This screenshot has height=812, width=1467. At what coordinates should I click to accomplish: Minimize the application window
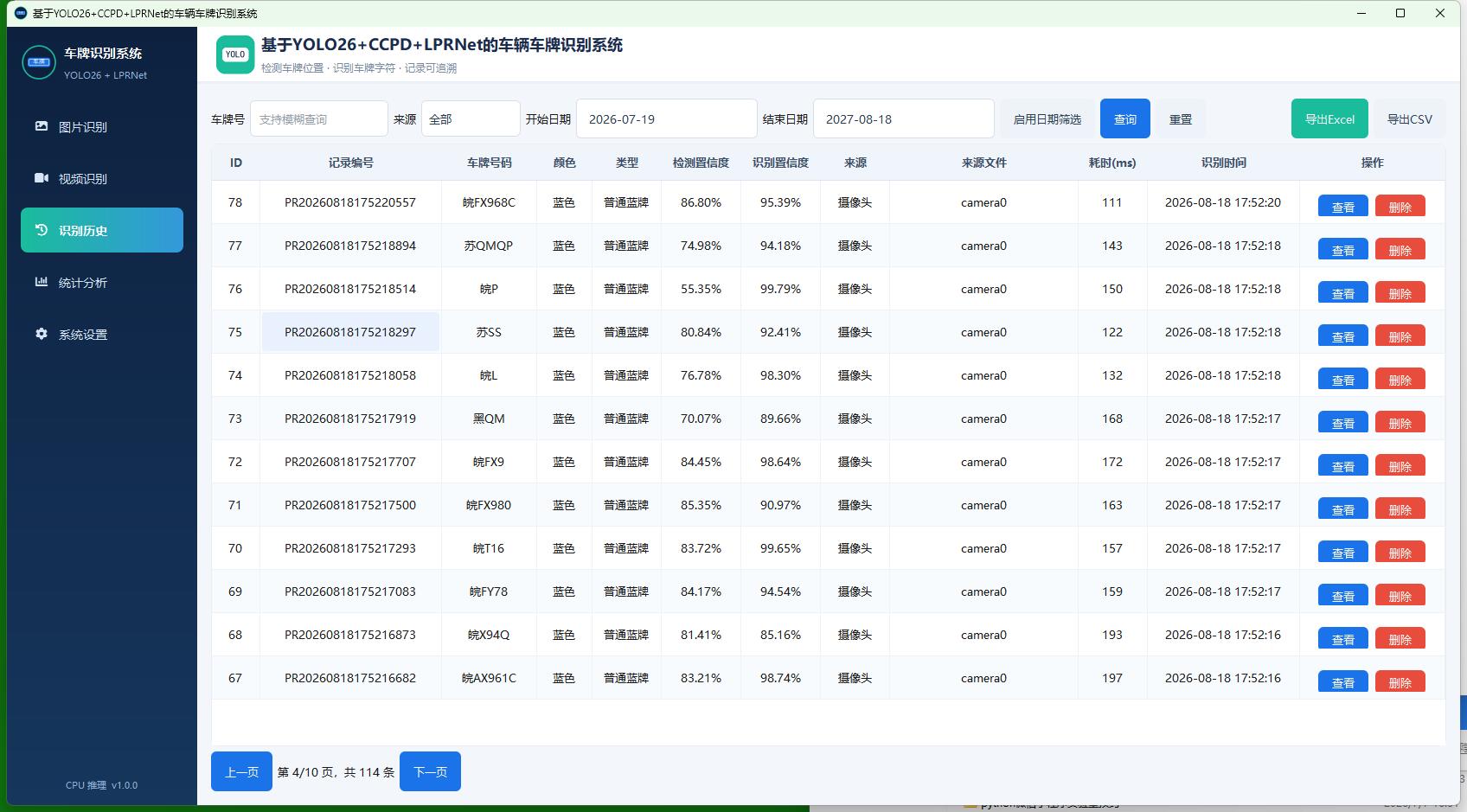tap(1361, 13)
